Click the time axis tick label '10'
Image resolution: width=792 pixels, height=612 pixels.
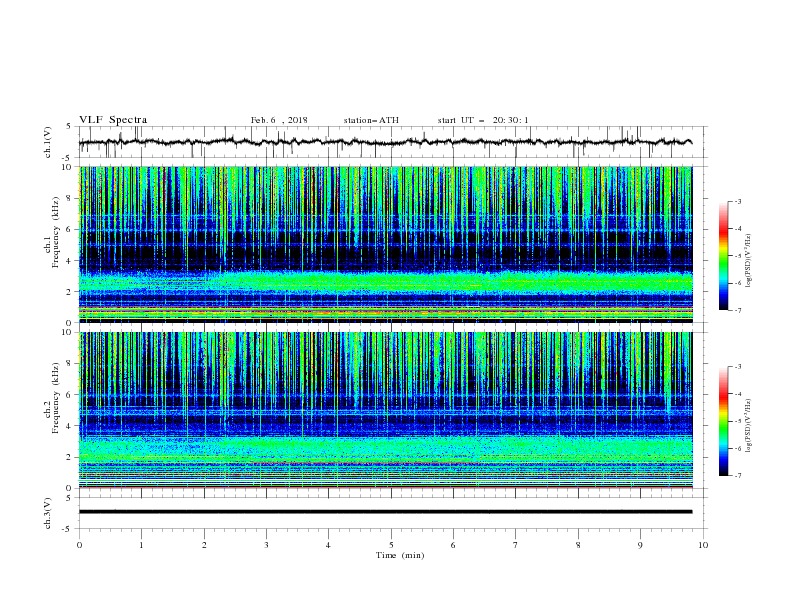tap(703, 545)
